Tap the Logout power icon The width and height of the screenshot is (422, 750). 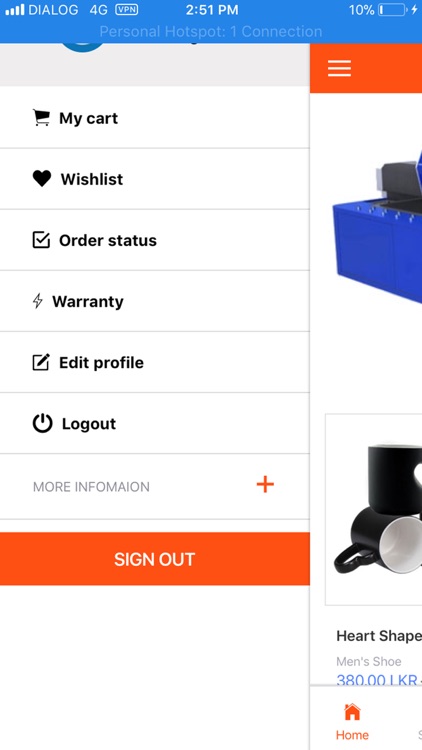[x=42, y=423]
